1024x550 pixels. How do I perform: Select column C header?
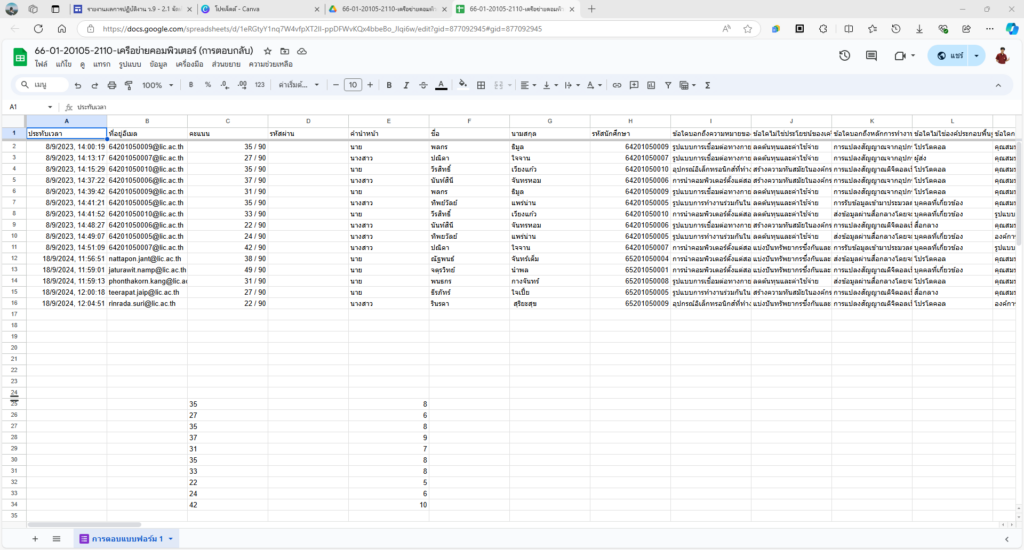pos(227,121)
